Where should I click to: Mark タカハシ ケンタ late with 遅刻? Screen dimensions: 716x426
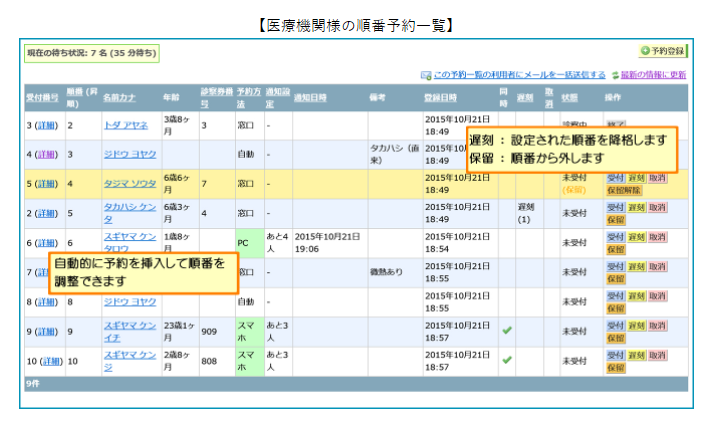pyautogui.click(x=636, y=208)
